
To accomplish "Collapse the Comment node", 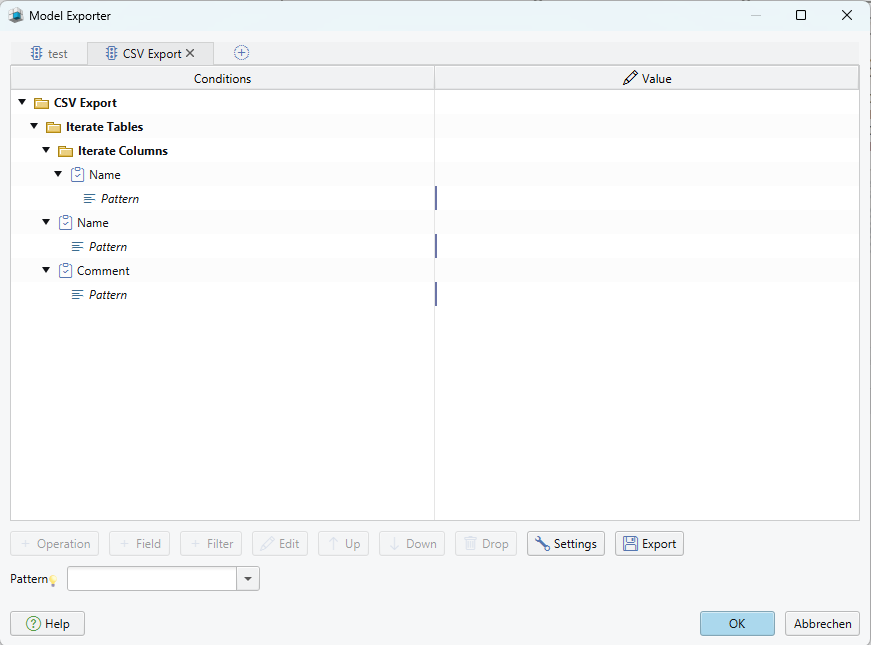I will click(47, 270).
